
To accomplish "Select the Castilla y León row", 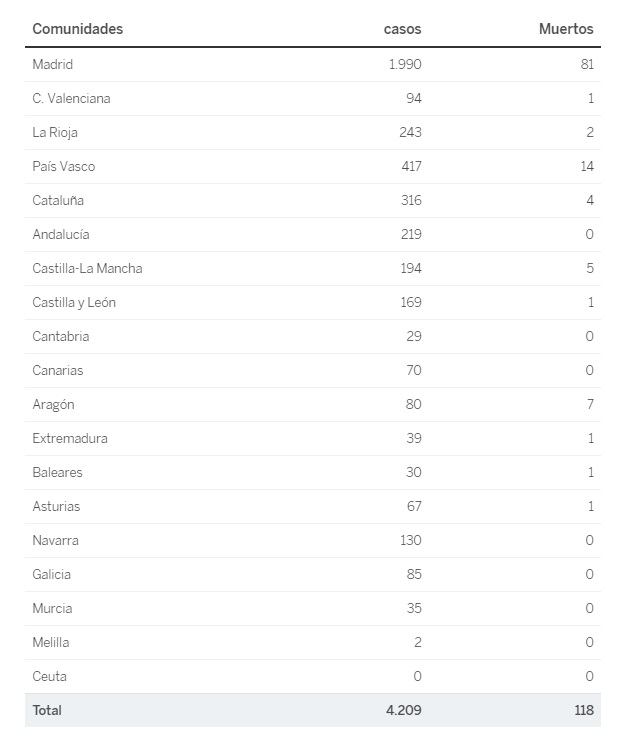I will tap(313, 303).
